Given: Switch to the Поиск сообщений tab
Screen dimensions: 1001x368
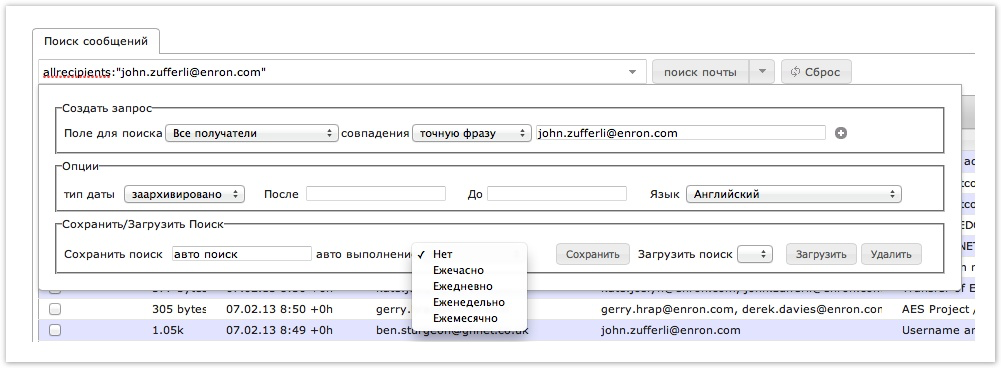Looking at the screenshot, I should [96, 42].
